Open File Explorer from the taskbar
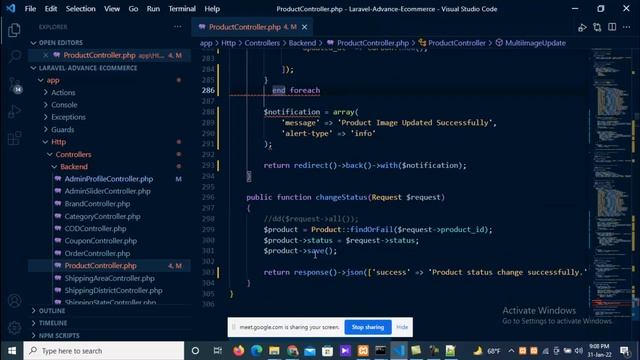This screenshot has height=360, width=640. coord(274,351)
